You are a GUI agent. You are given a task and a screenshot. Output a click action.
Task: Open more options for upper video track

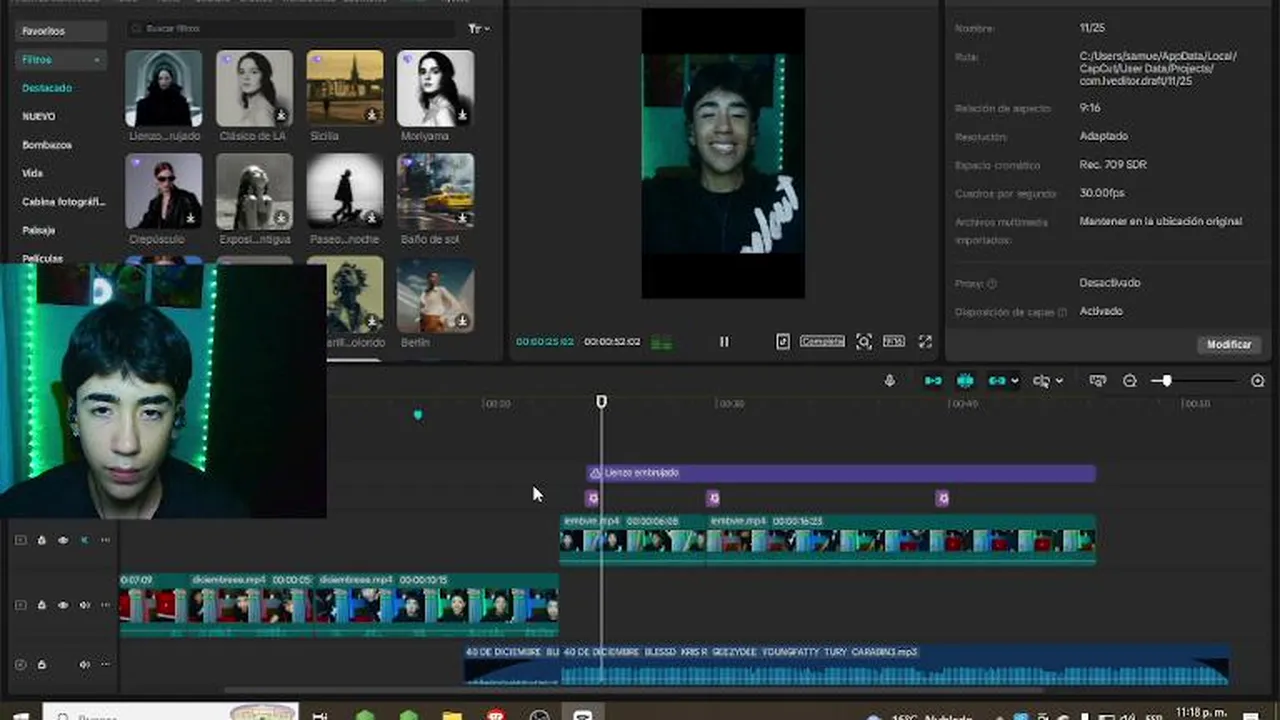click(x=105, y=541)
